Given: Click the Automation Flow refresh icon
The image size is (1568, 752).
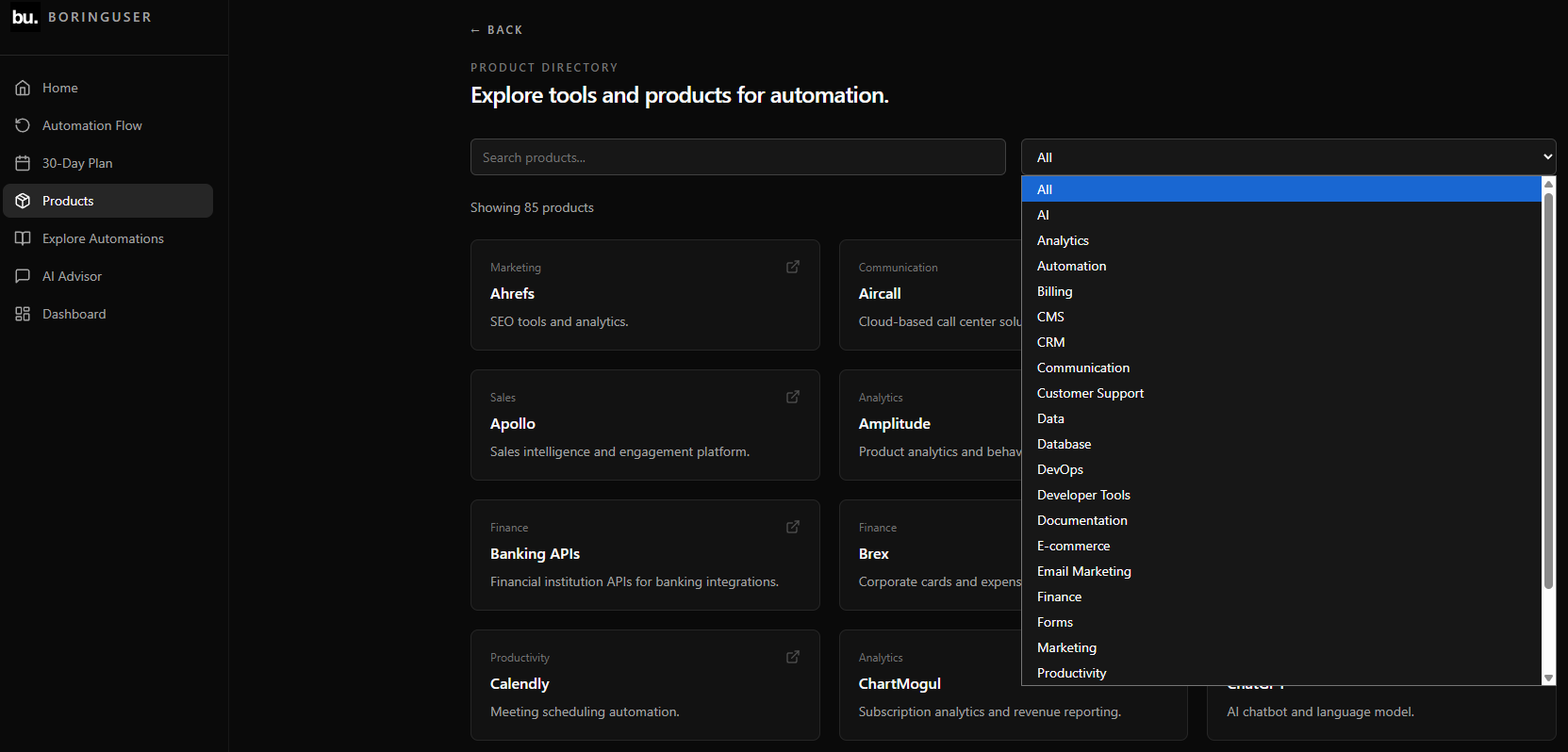Looking at the screenshot, I should click(23, 125).
